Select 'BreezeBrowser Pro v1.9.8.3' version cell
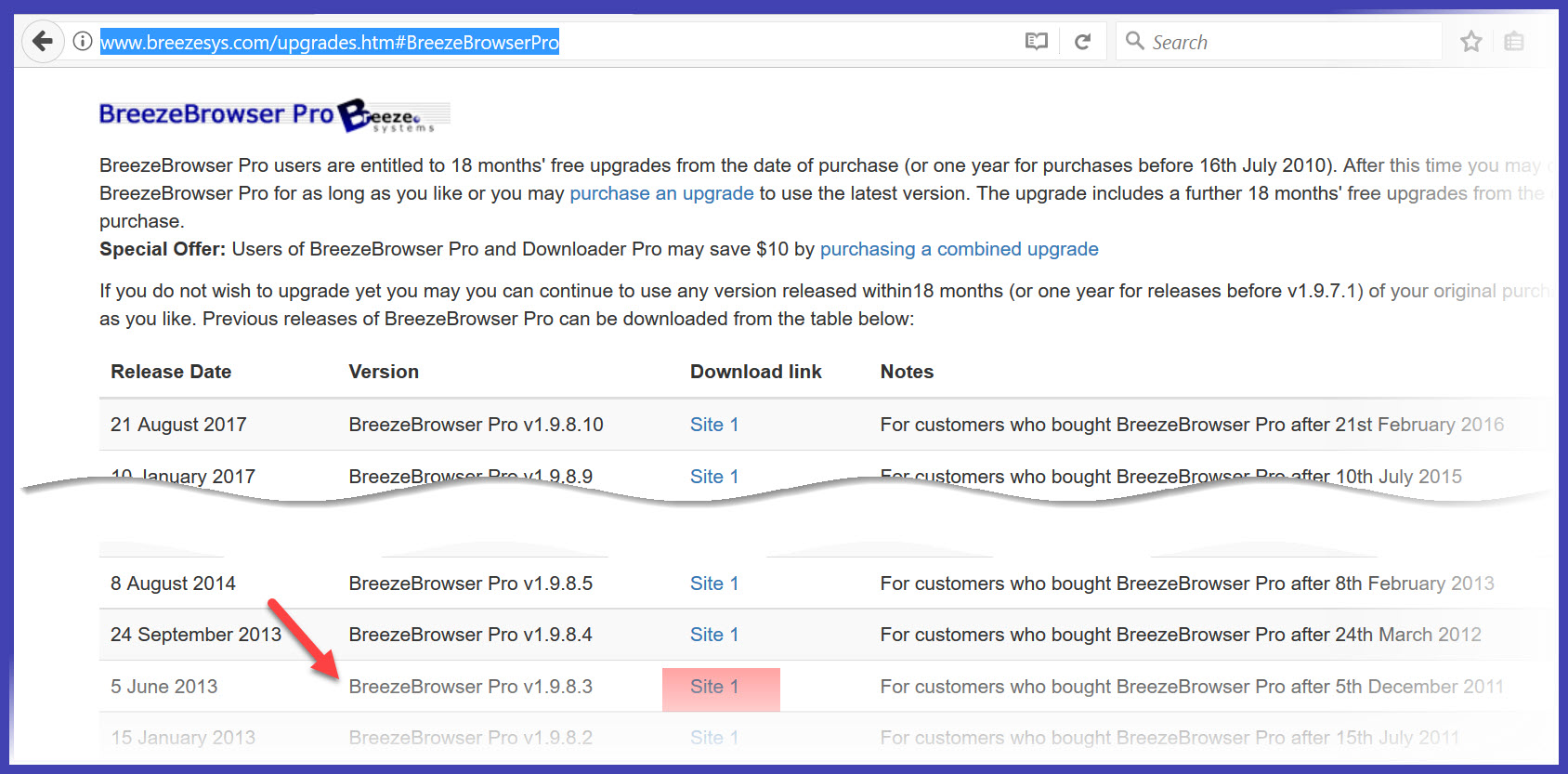 coord(470,687)
